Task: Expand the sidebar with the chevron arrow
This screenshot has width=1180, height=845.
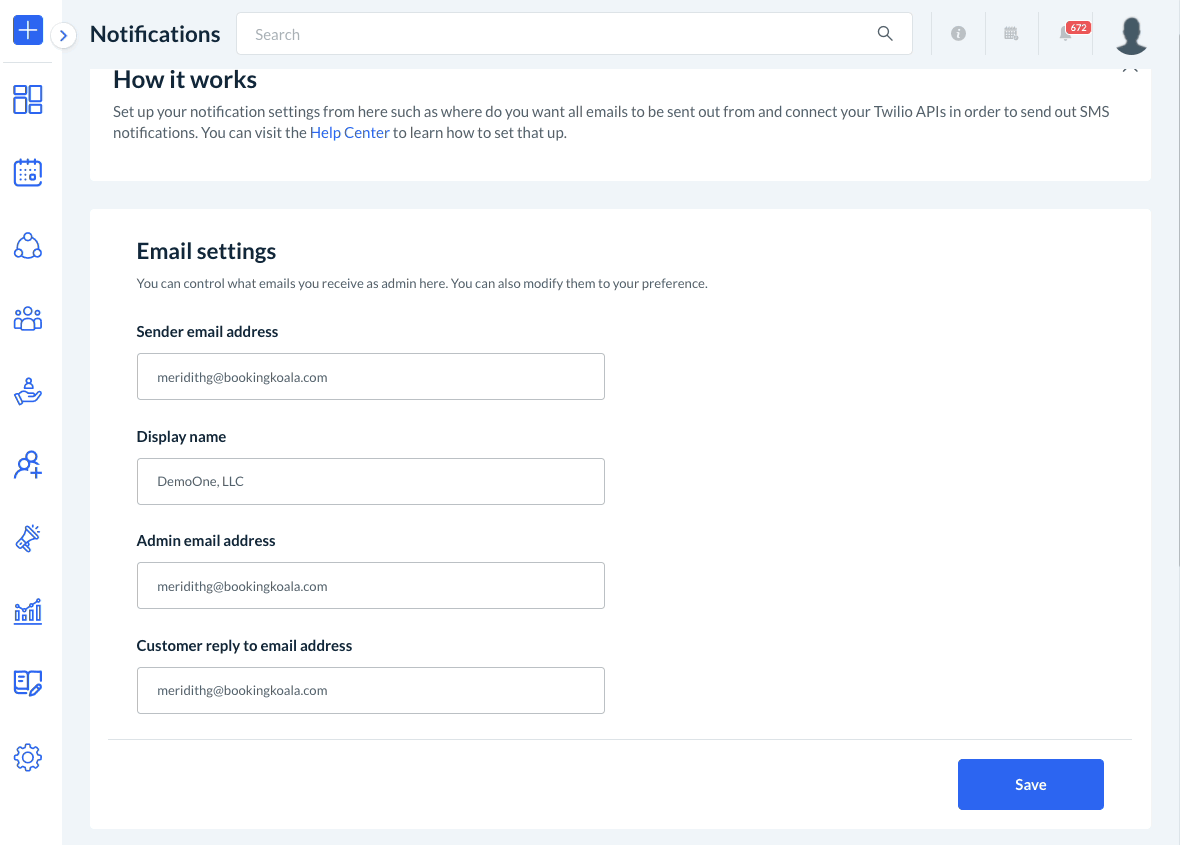Action: [x=63, y=36]
